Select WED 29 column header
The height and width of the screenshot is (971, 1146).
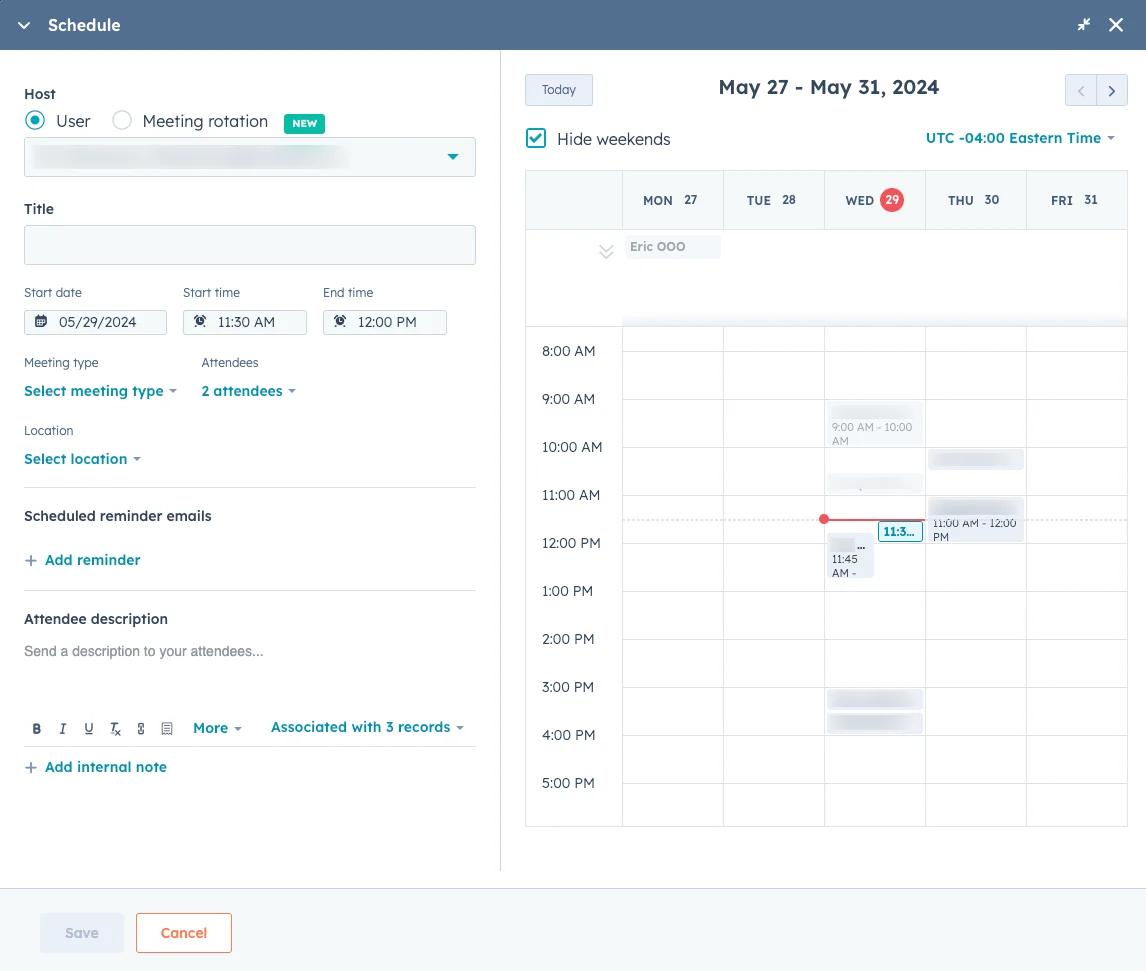pyautogui.click(x=874, y=200)
